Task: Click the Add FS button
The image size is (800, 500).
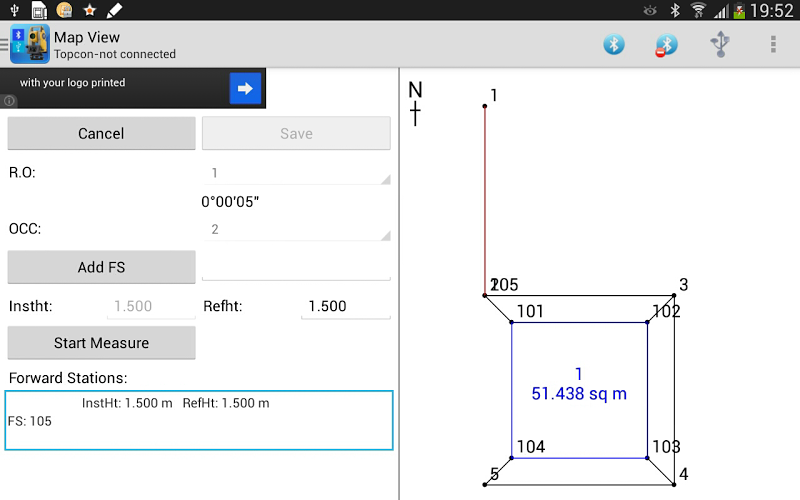Action: [x=102, y=267]
